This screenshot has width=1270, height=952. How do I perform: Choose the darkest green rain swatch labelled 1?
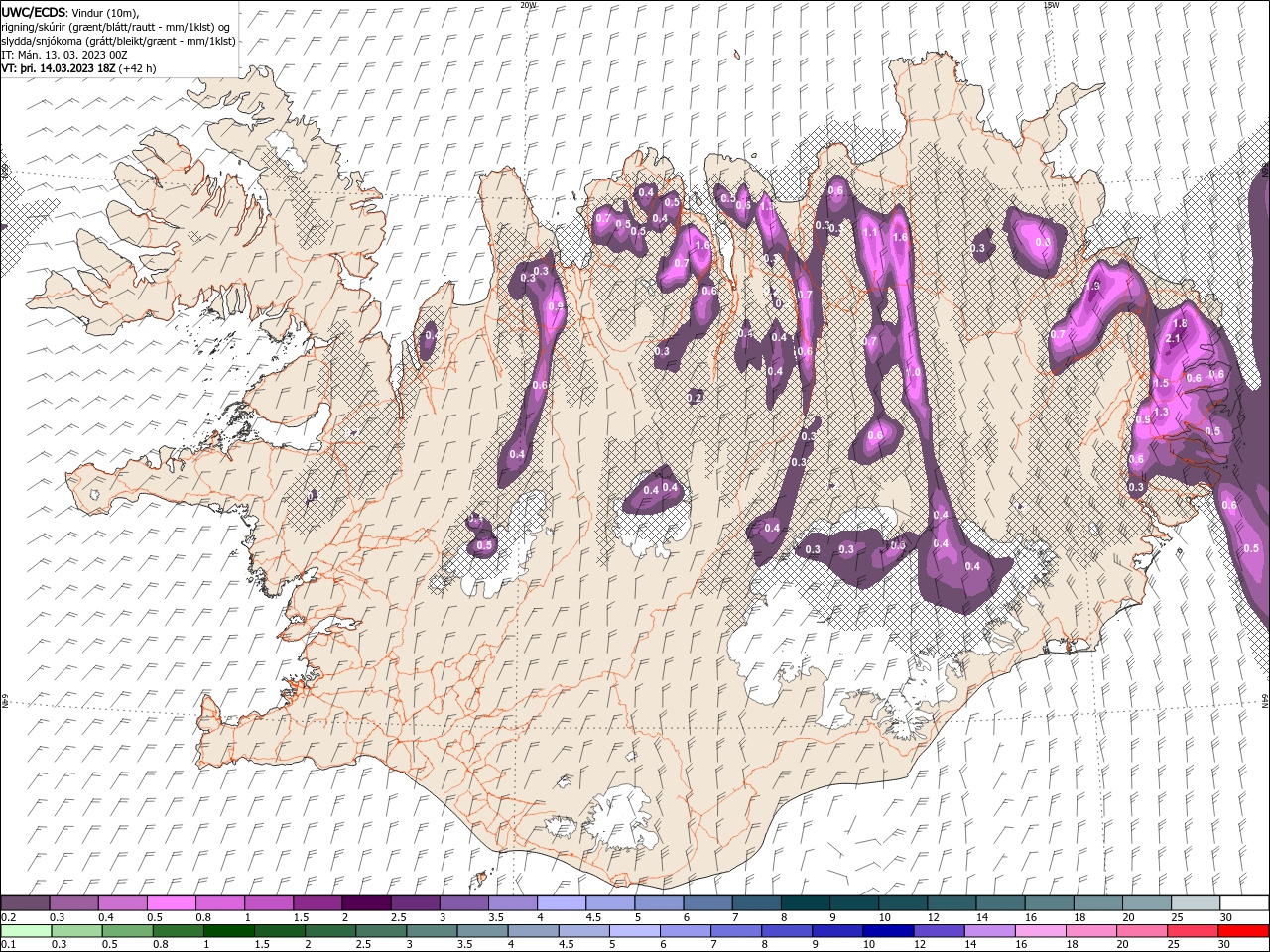[x=229, y=931]
